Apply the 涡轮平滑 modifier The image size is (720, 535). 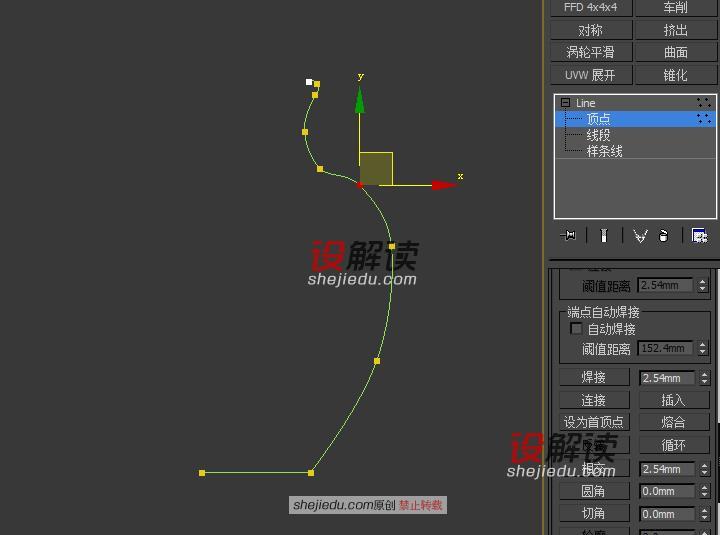591,52
